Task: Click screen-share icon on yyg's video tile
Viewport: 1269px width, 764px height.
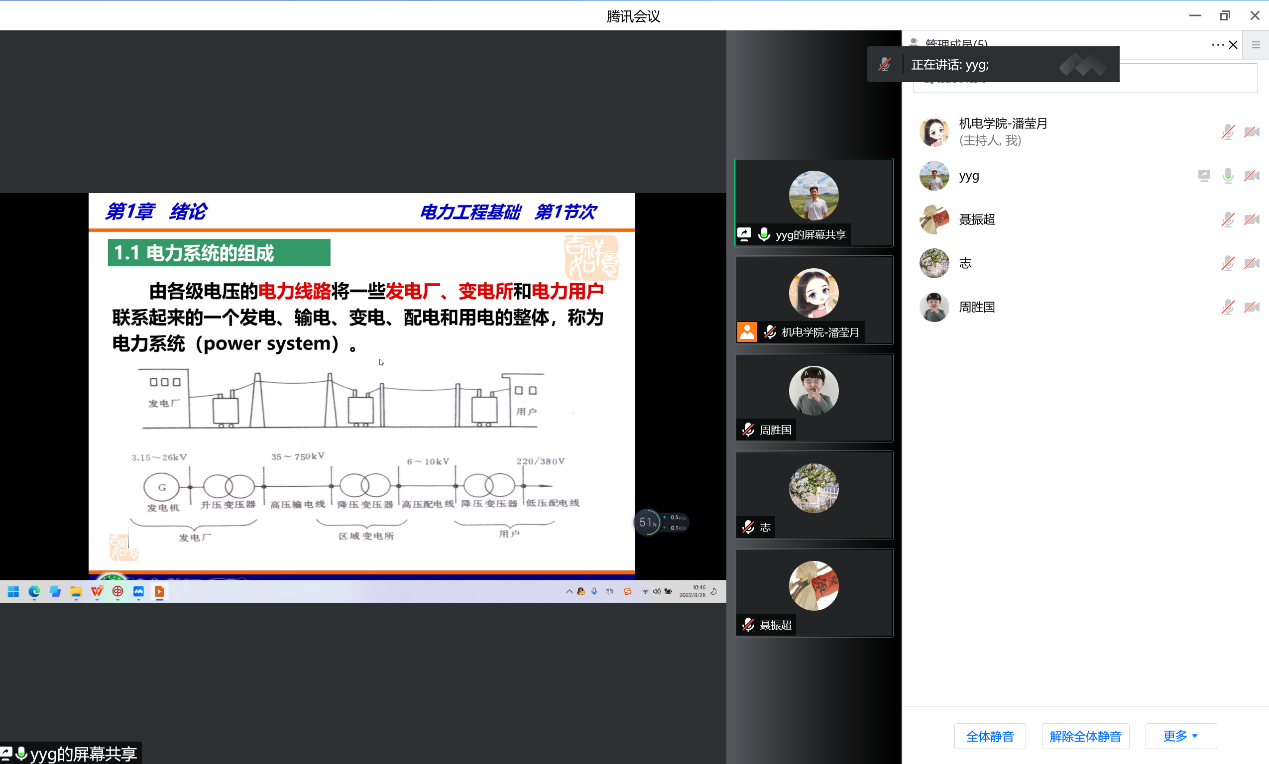Action: (x=744, y=234)
